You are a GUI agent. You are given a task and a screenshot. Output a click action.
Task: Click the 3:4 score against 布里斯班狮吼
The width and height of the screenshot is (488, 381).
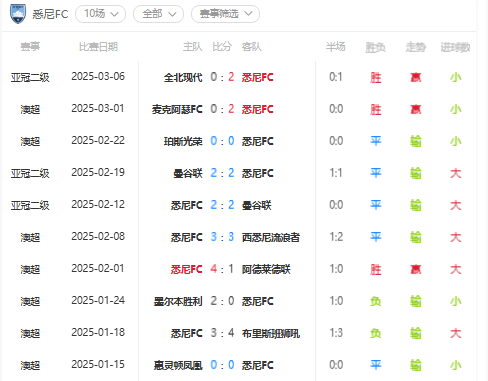[222, 333]
